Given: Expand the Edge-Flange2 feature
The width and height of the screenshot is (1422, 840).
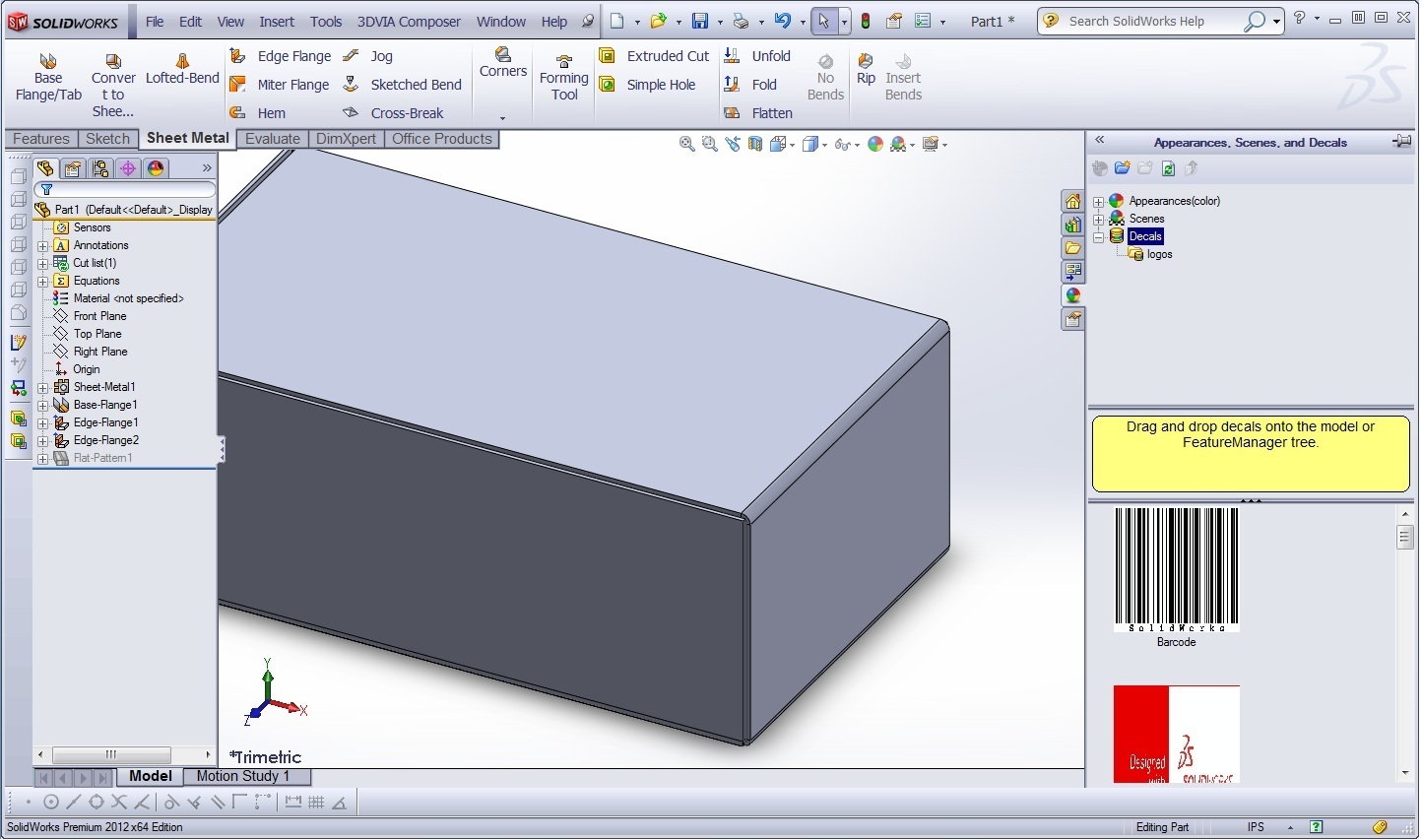Looking at the screenshot, I should (x=43, y=441).
